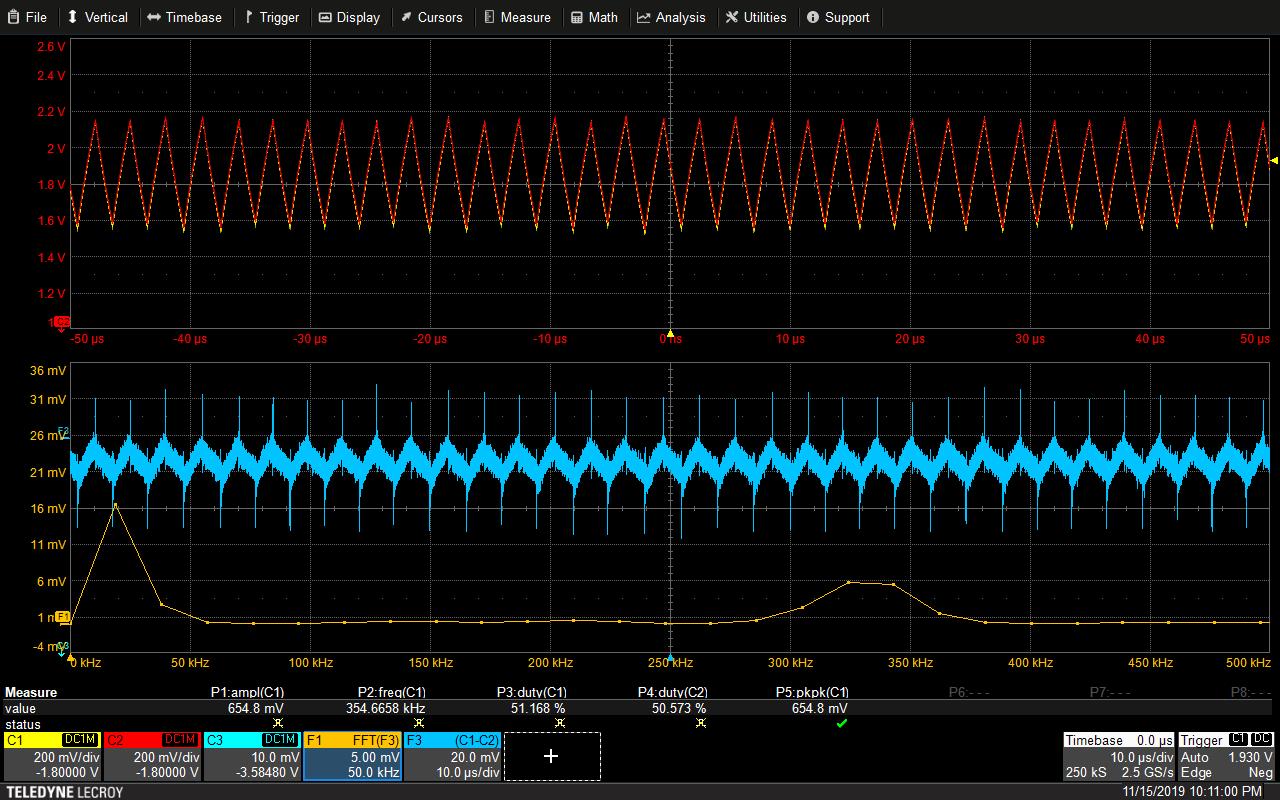Open the Timebase descriptor box
This screenshot has height=800, width=1280.
pyautogui.click(x=1119, y=756)
